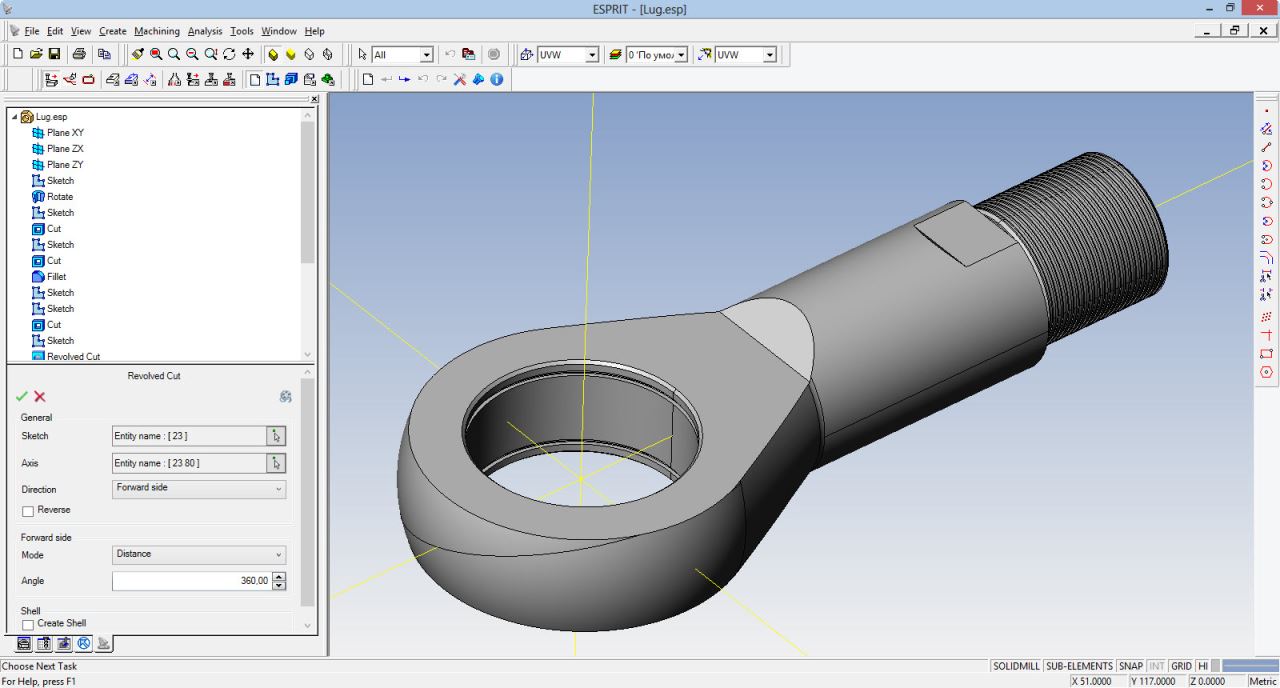This screenshot has width=1280, height=688.
Task: Select the Line tool in right toolbar
Action: [1267, 147]
